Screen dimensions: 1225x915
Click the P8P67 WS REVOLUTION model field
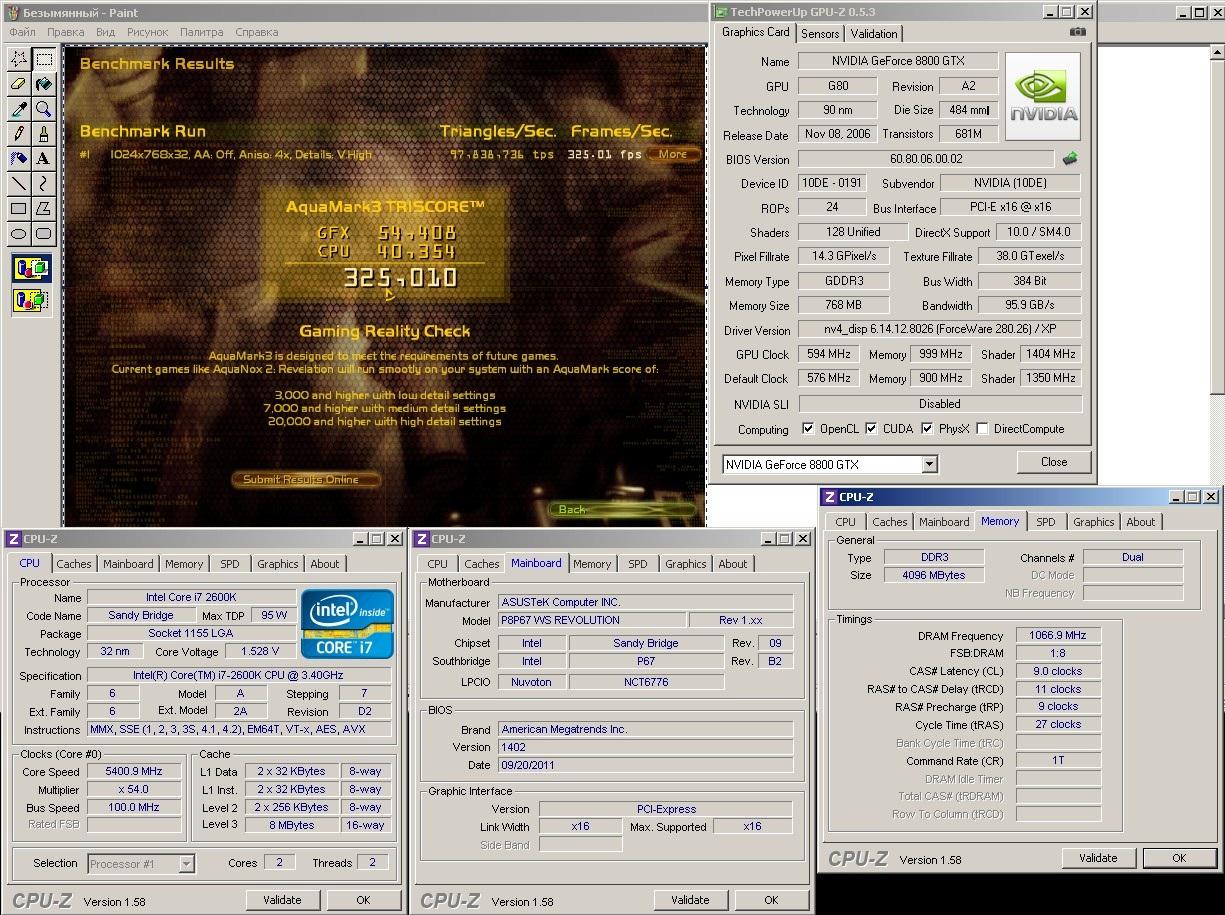pos(592,620)
